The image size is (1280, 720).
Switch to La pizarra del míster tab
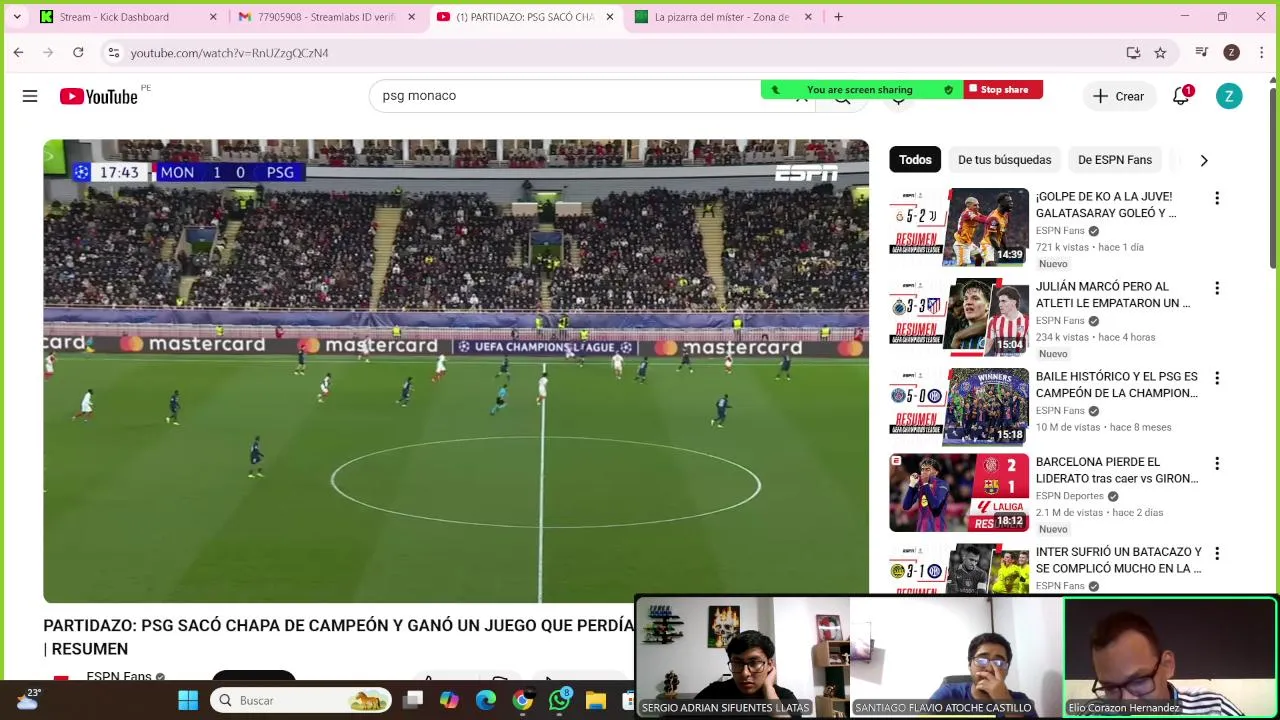coord(723,17)
